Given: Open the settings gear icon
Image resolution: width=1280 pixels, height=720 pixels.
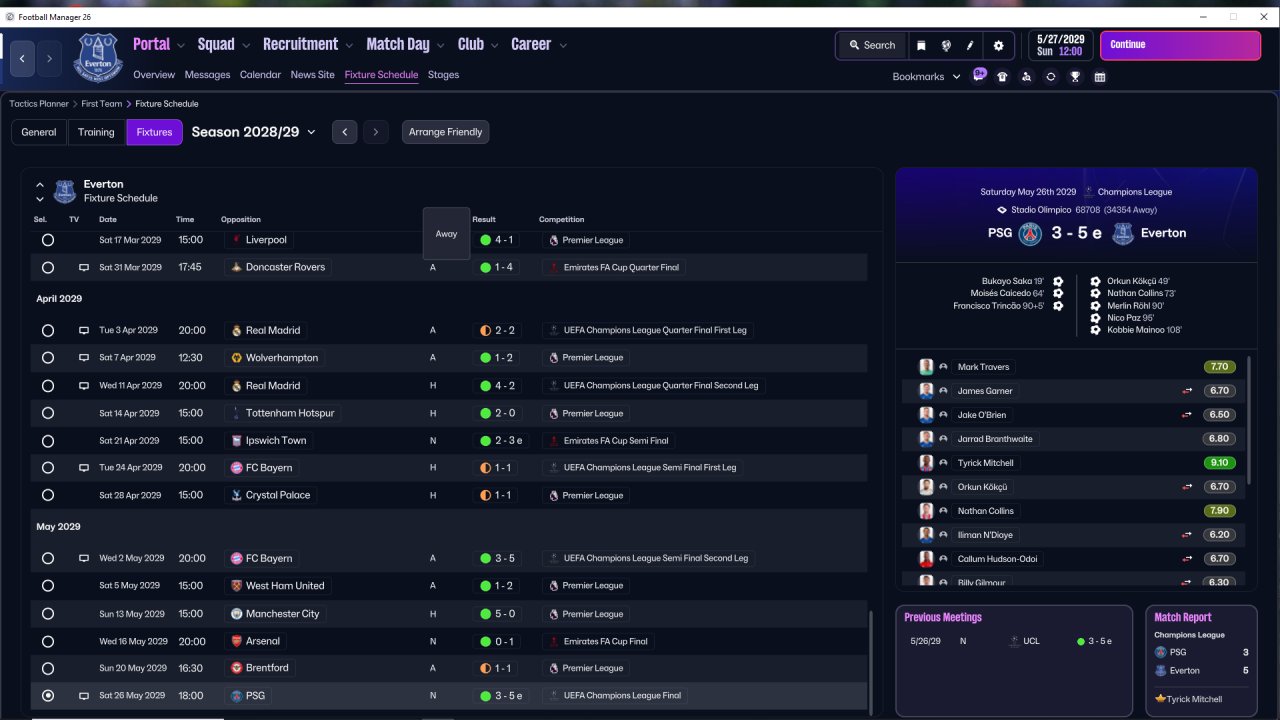Looking at the screenshot, I should 998,45.
